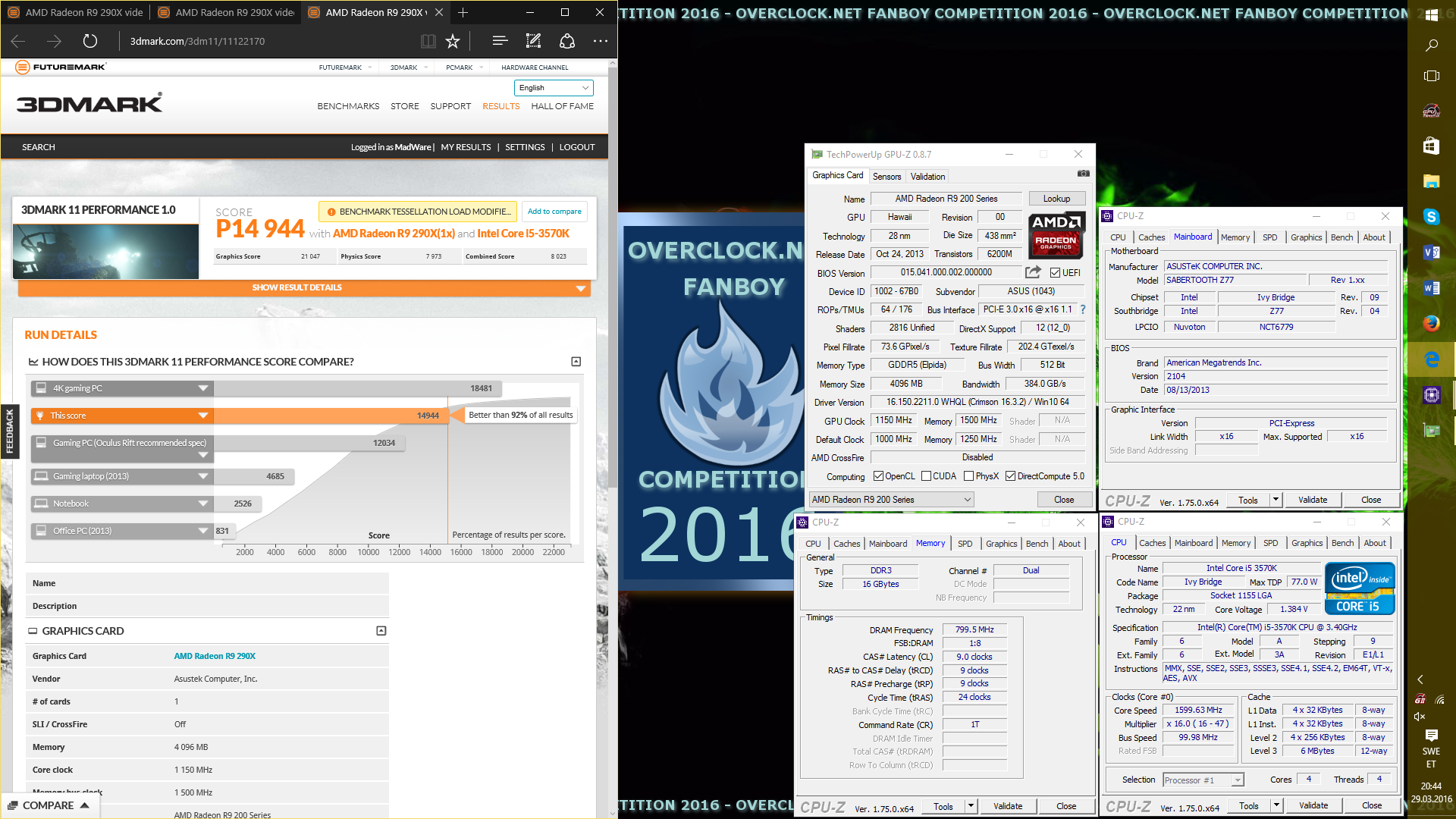Click the 3DMark 11 result thumbnail image
The image size is (1456, 819).
click(x=105, y=251)
